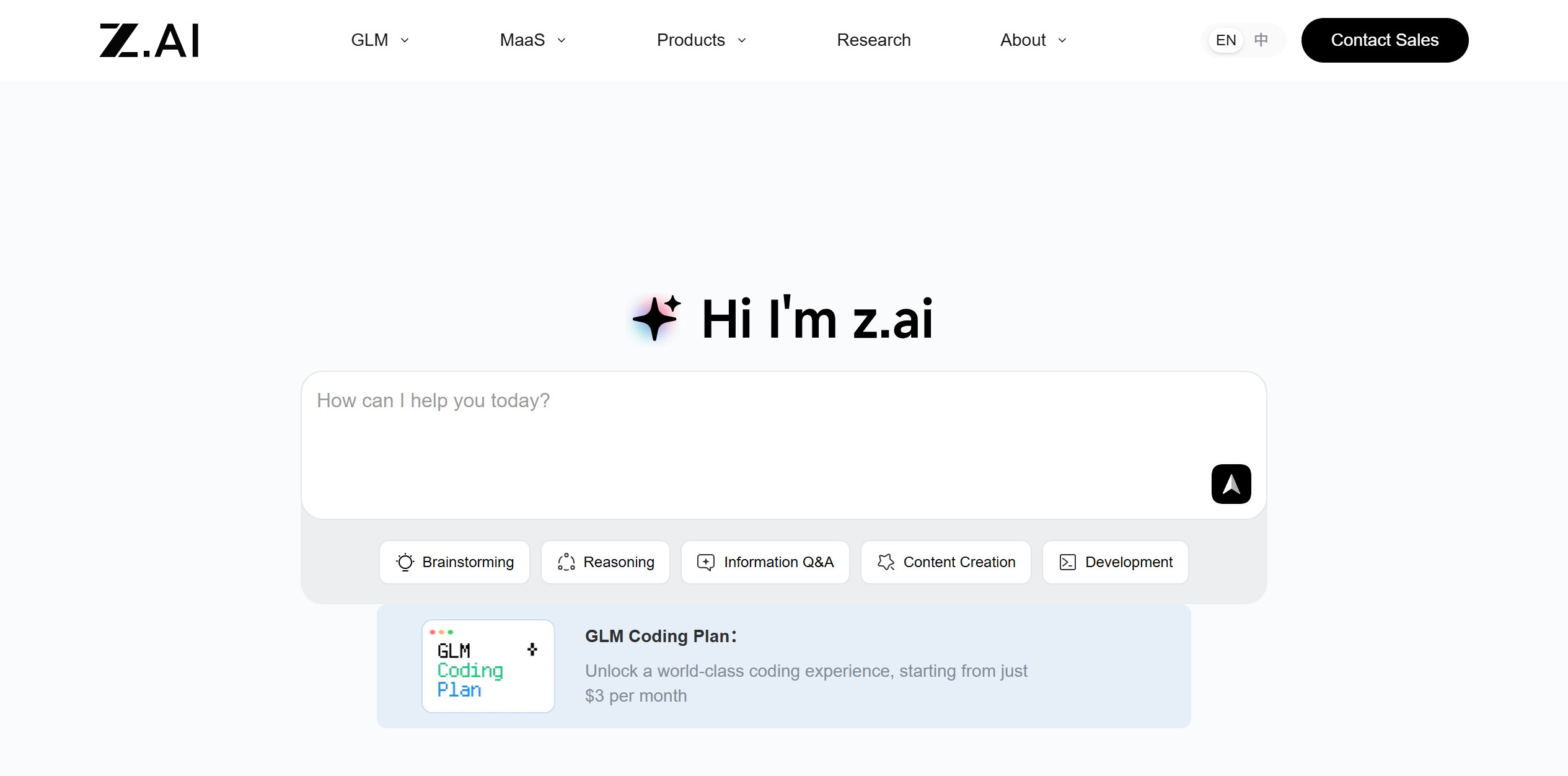The image size is (1568, 776).
Task: Open the About menu
Action: [1032, 40]
